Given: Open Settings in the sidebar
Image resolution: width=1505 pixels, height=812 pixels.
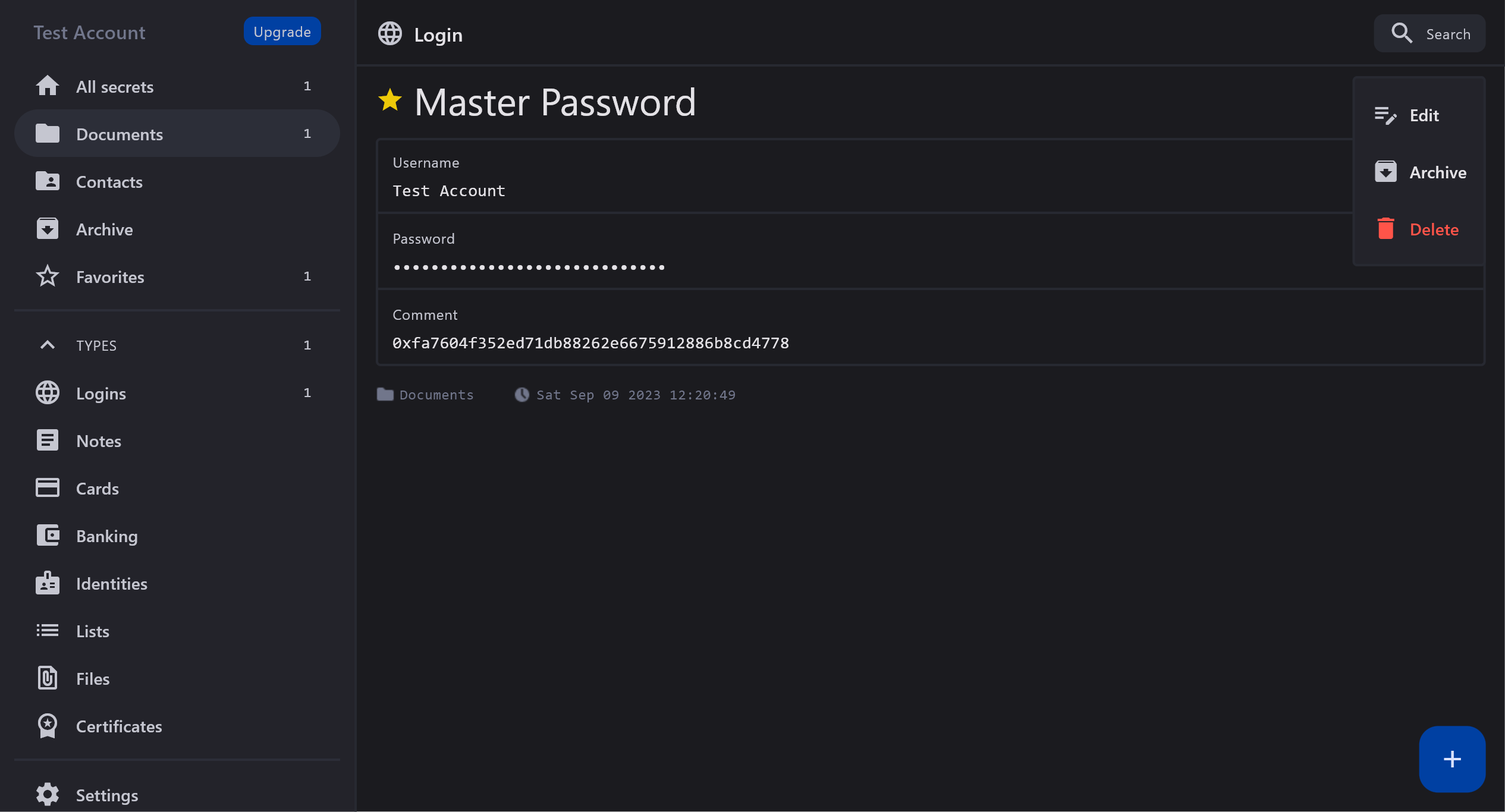Looking at the screenshot, I should pyautogui.click(x=106, y=795).
